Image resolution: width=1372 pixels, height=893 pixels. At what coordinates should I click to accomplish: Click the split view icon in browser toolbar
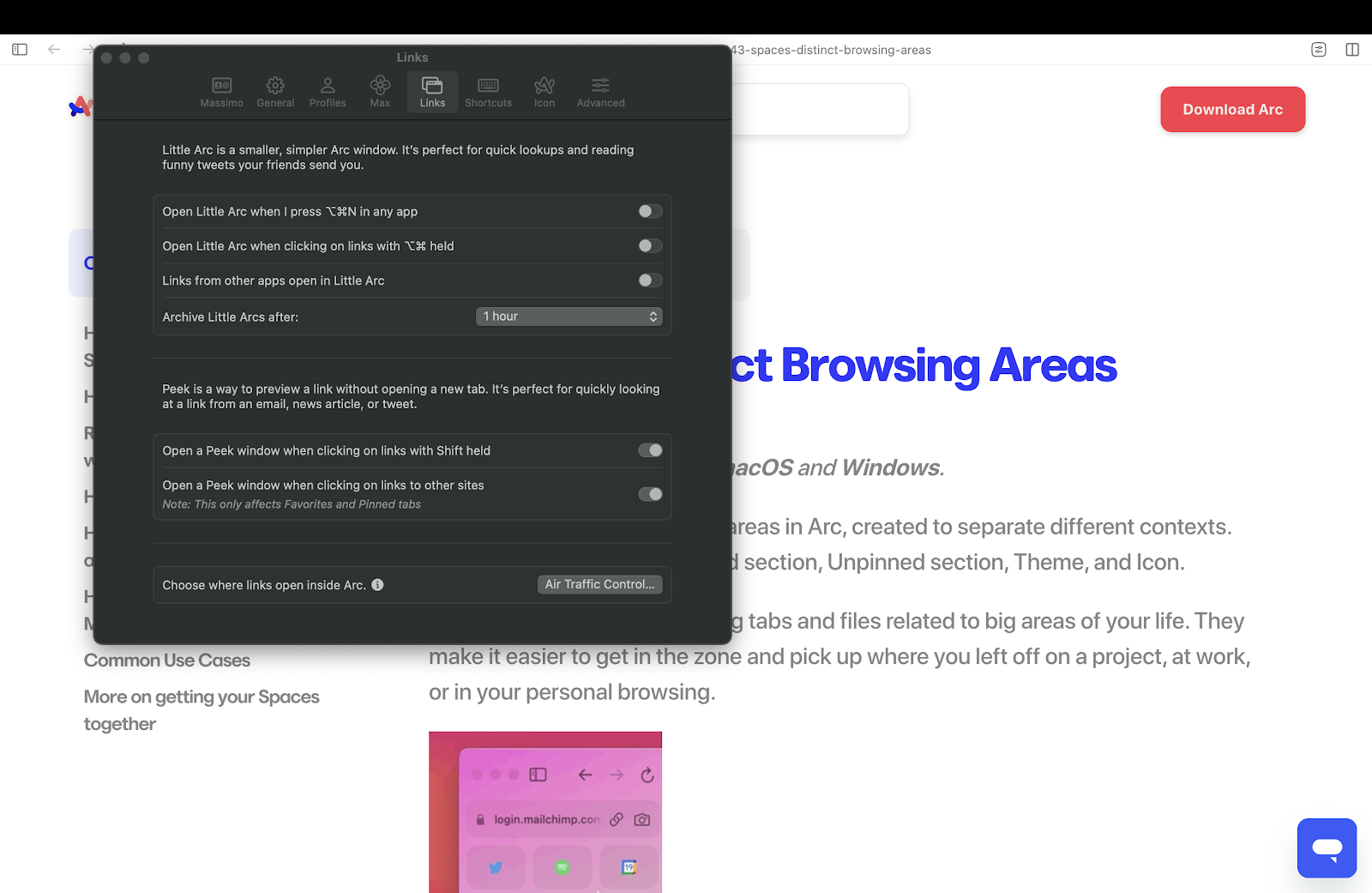(x=1352, y=50)
